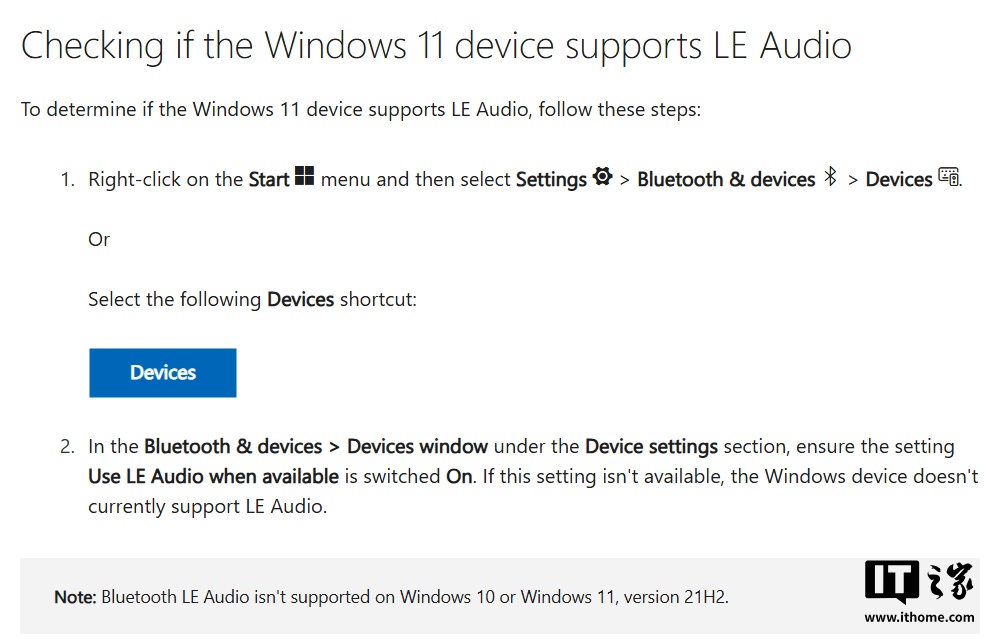Click the bold Settings text in step 1
The image size is (991, 644).
point(551,180)
